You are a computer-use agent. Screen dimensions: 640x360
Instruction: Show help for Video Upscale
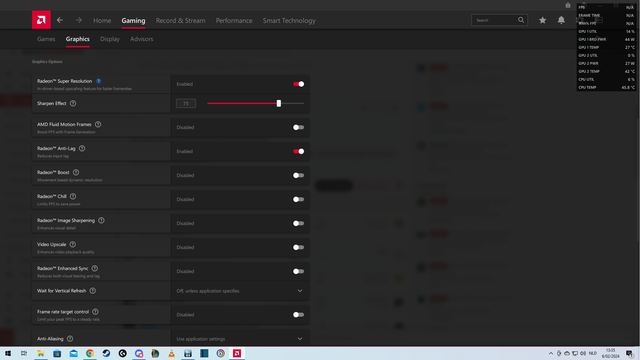coord(73,244)
